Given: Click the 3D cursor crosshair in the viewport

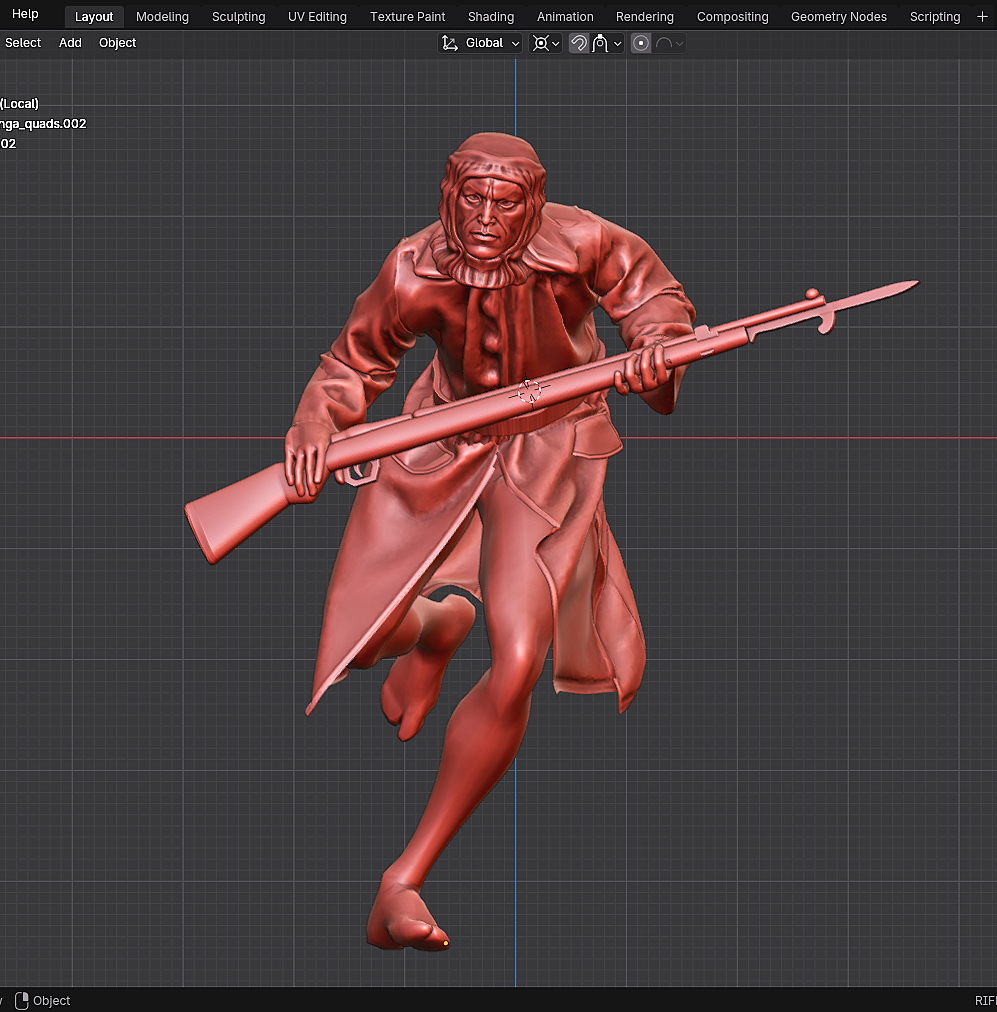Looking at the screenshot, I should coord(529,390).
